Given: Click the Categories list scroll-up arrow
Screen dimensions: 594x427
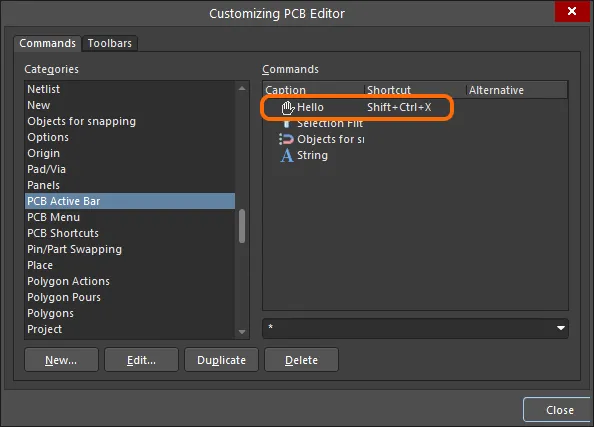Looking at the screenshot, I should [x=242, y=89].
